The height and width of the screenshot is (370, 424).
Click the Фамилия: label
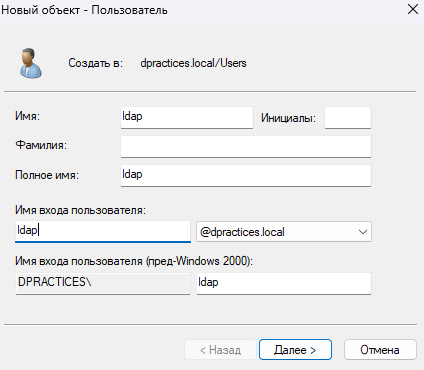(41, 145)
